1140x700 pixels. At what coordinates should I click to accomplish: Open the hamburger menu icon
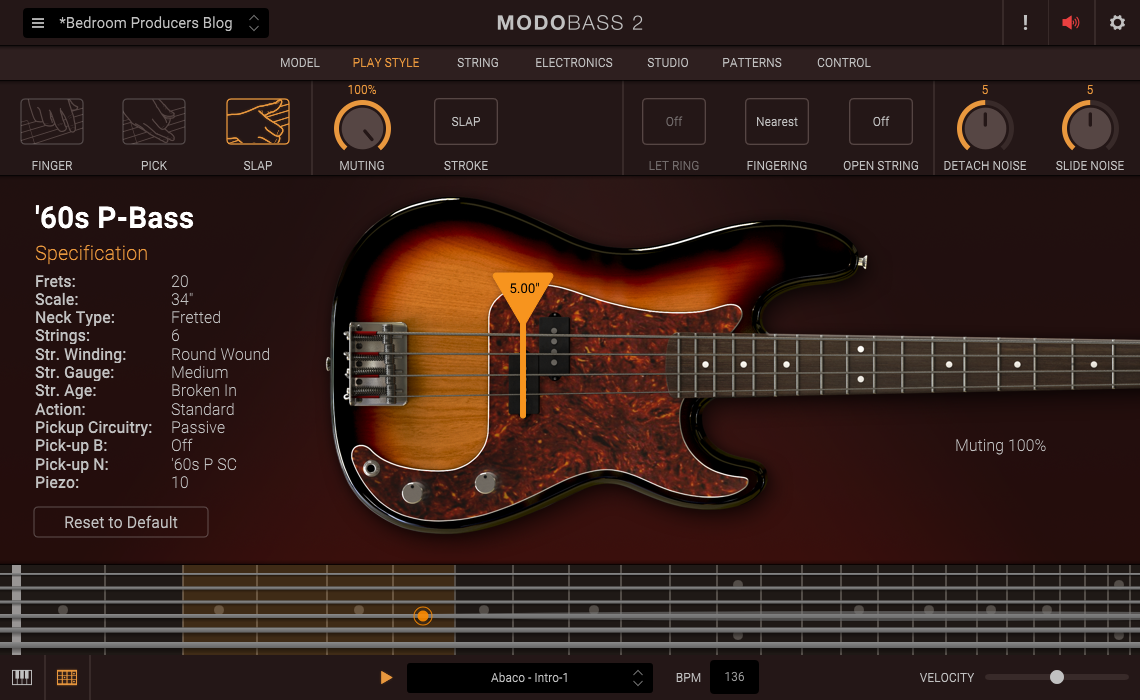38,23
